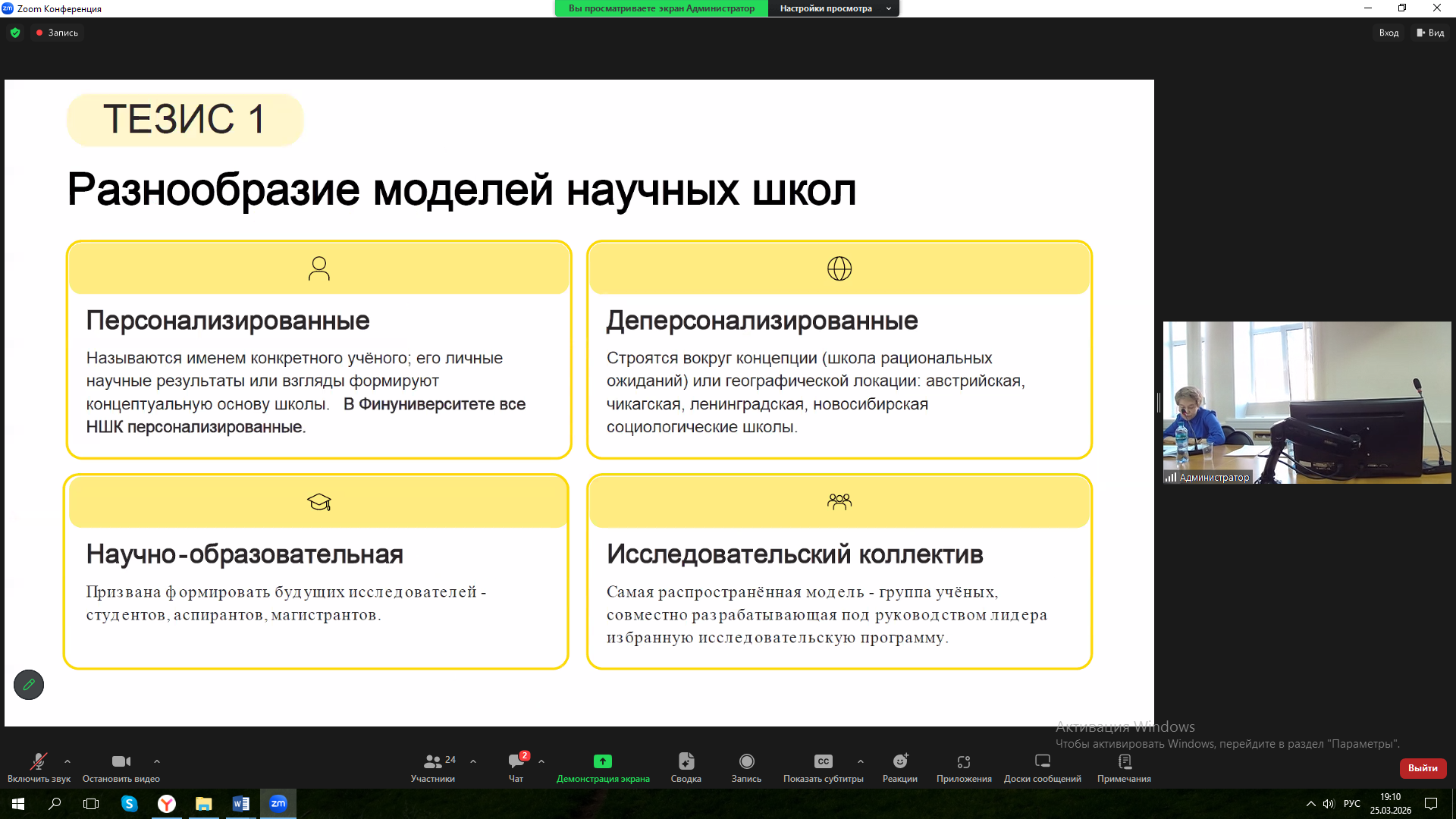The height and width of the screenshot is (819, 1456).
Task: Open the Вид view menu
Action: click(1430, 33)
